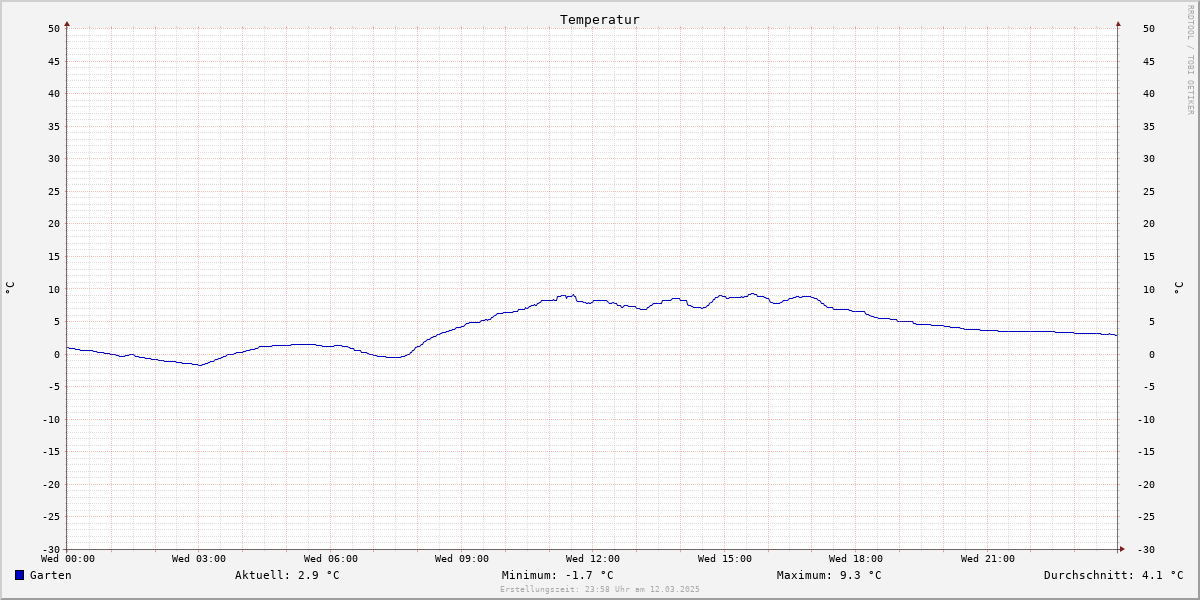Click the right axis 25 label
This screenshot has width=1200, height=600.
1149,191
